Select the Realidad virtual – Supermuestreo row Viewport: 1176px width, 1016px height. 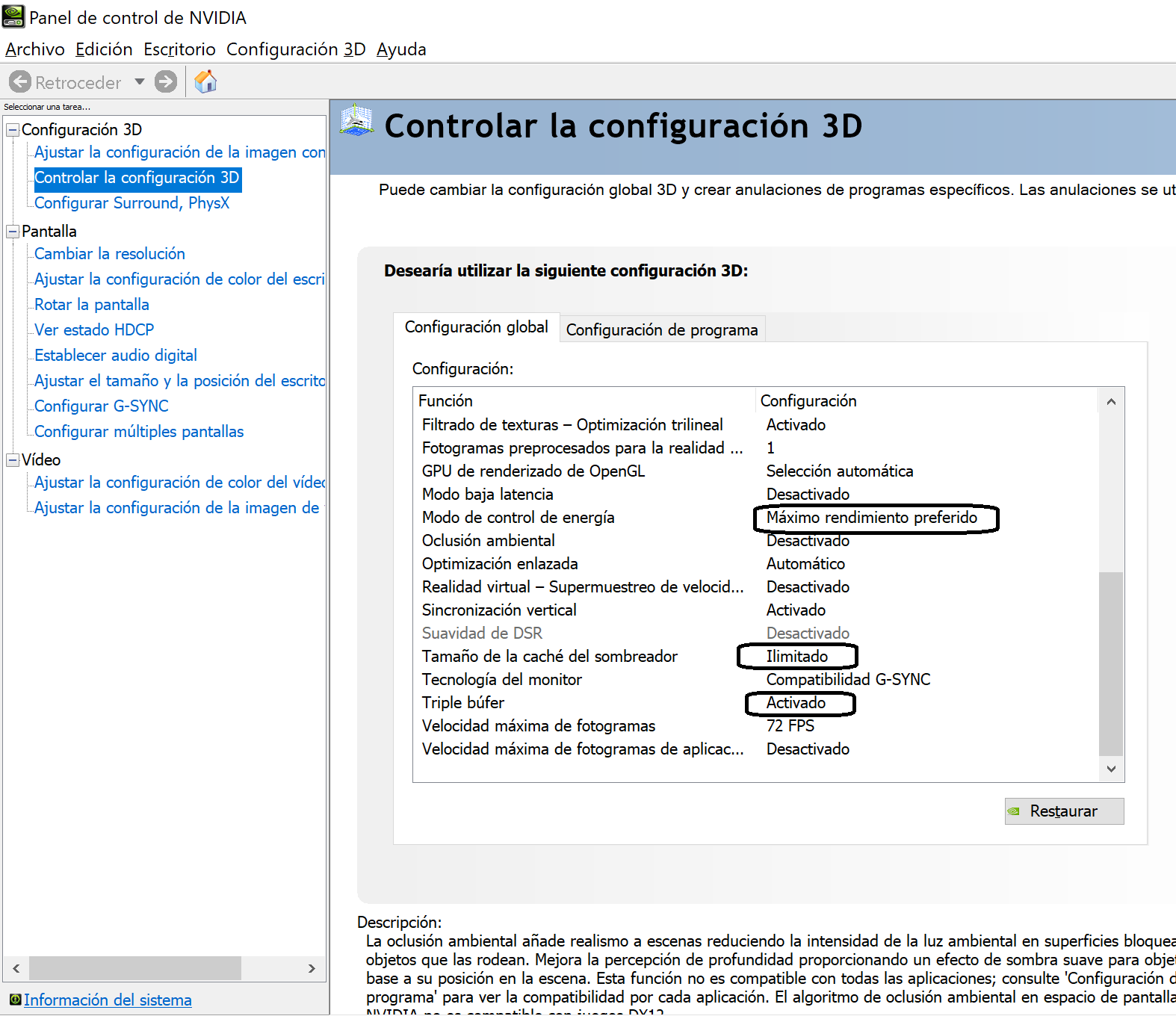(x=755, y=587)
